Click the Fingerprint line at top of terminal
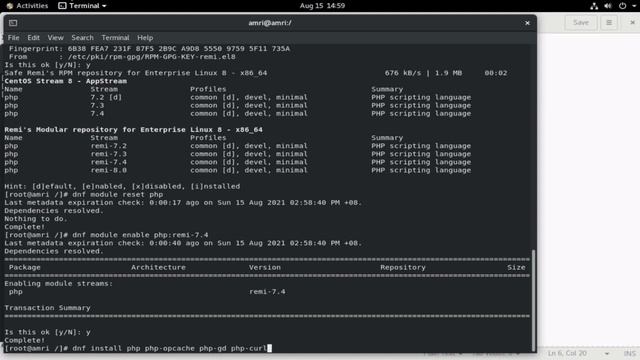This screenshot has height=360, width=640. tap(149, 49)
